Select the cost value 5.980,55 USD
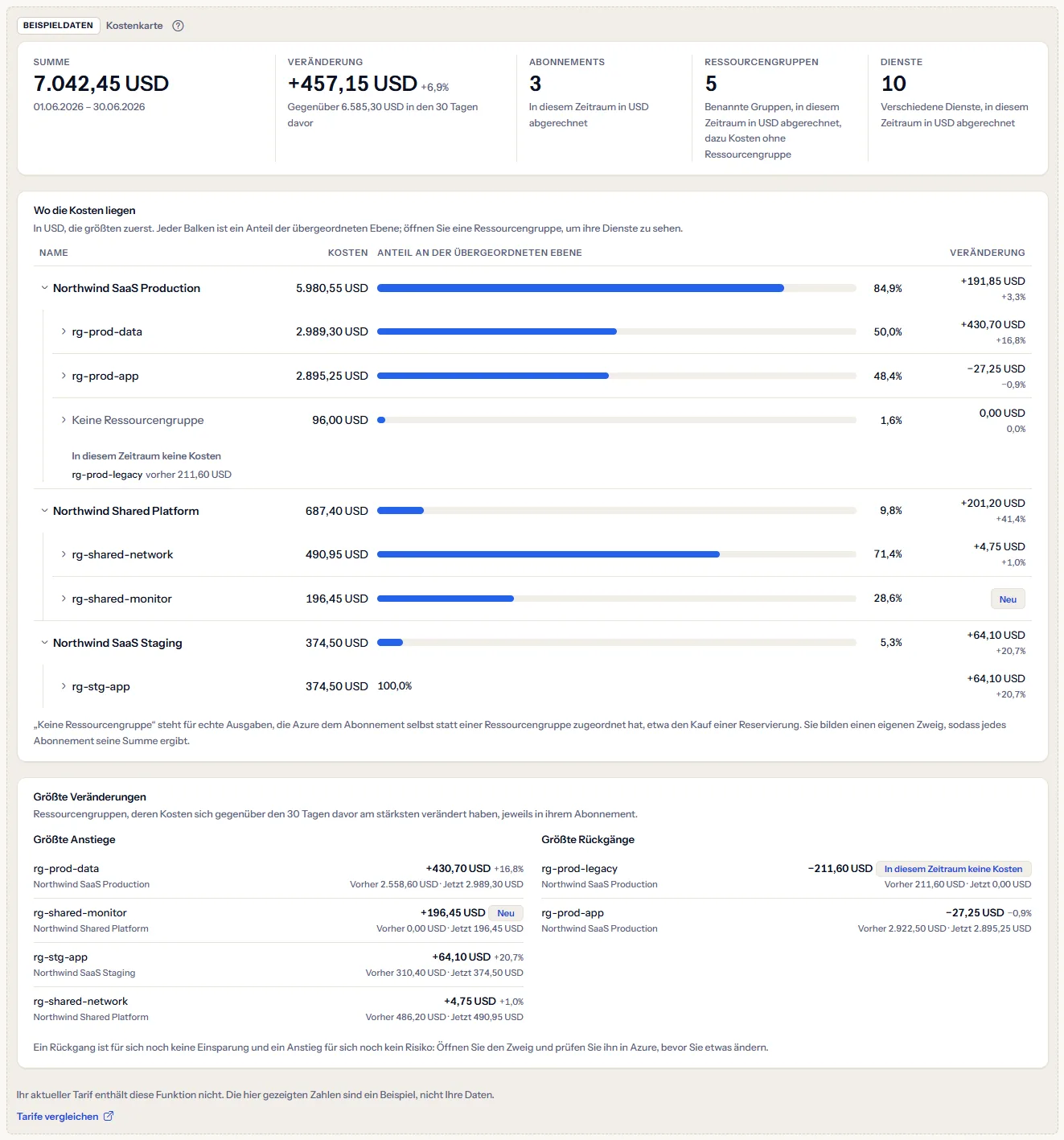Screen dimensions: 1064x1140 [332, 288]
